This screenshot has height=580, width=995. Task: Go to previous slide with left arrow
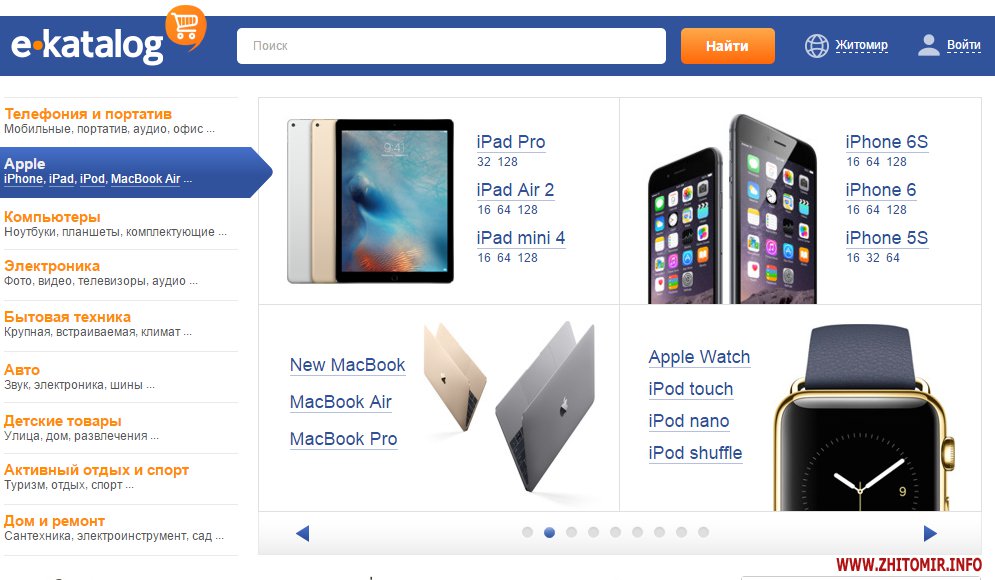point(303,533)
